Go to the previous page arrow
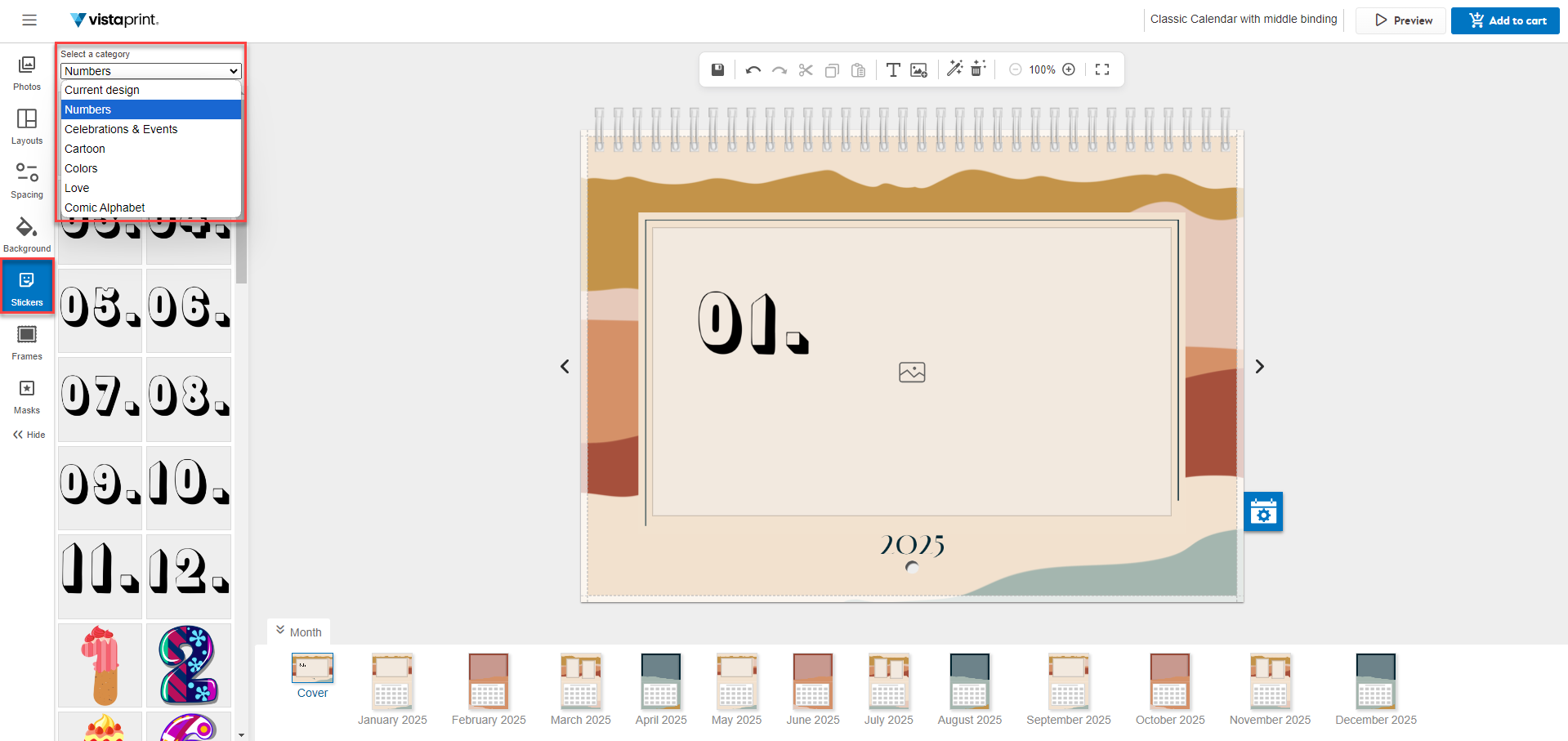The height and width of the screenshot is (741, 1568). [x=565, y=367]
